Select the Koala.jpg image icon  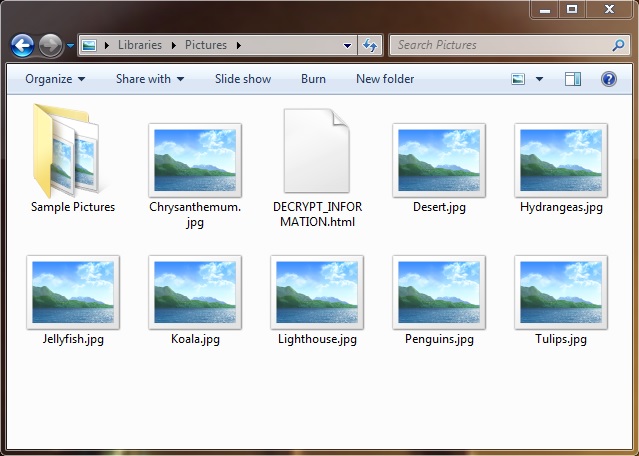pos(195,292)
